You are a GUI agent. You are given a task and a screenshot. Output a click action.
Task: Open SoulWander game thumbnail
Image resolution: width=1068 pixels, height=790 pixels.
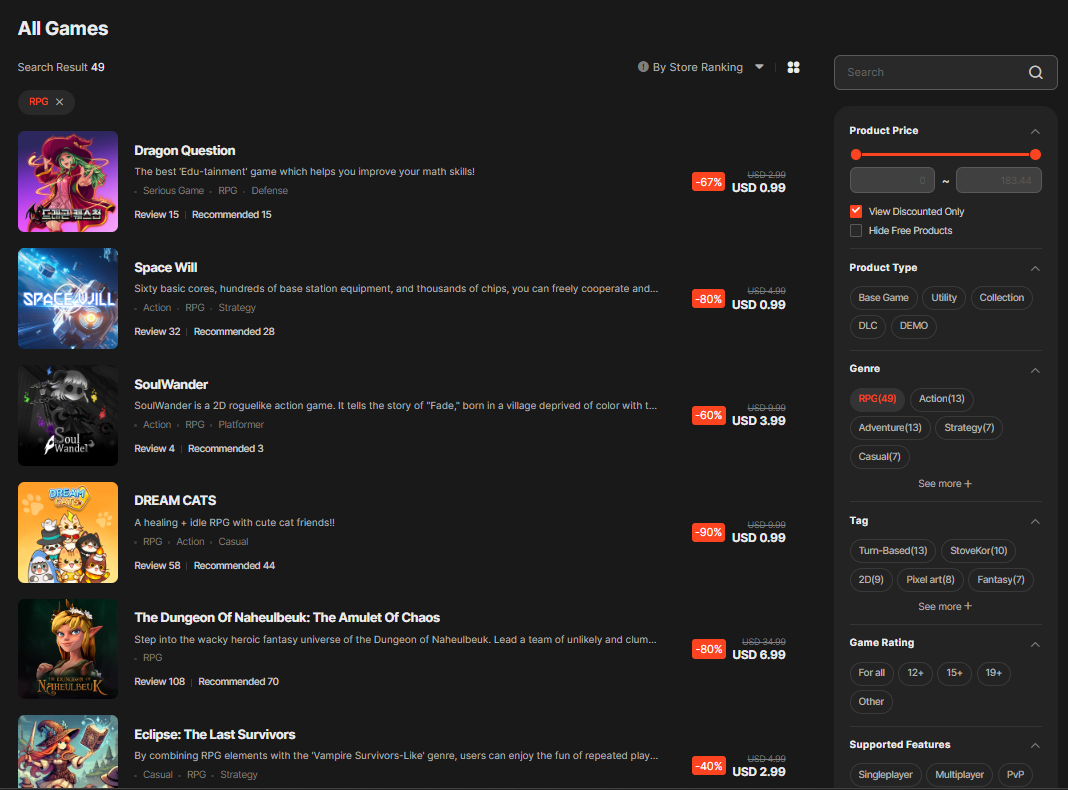[x=68, y=415]
